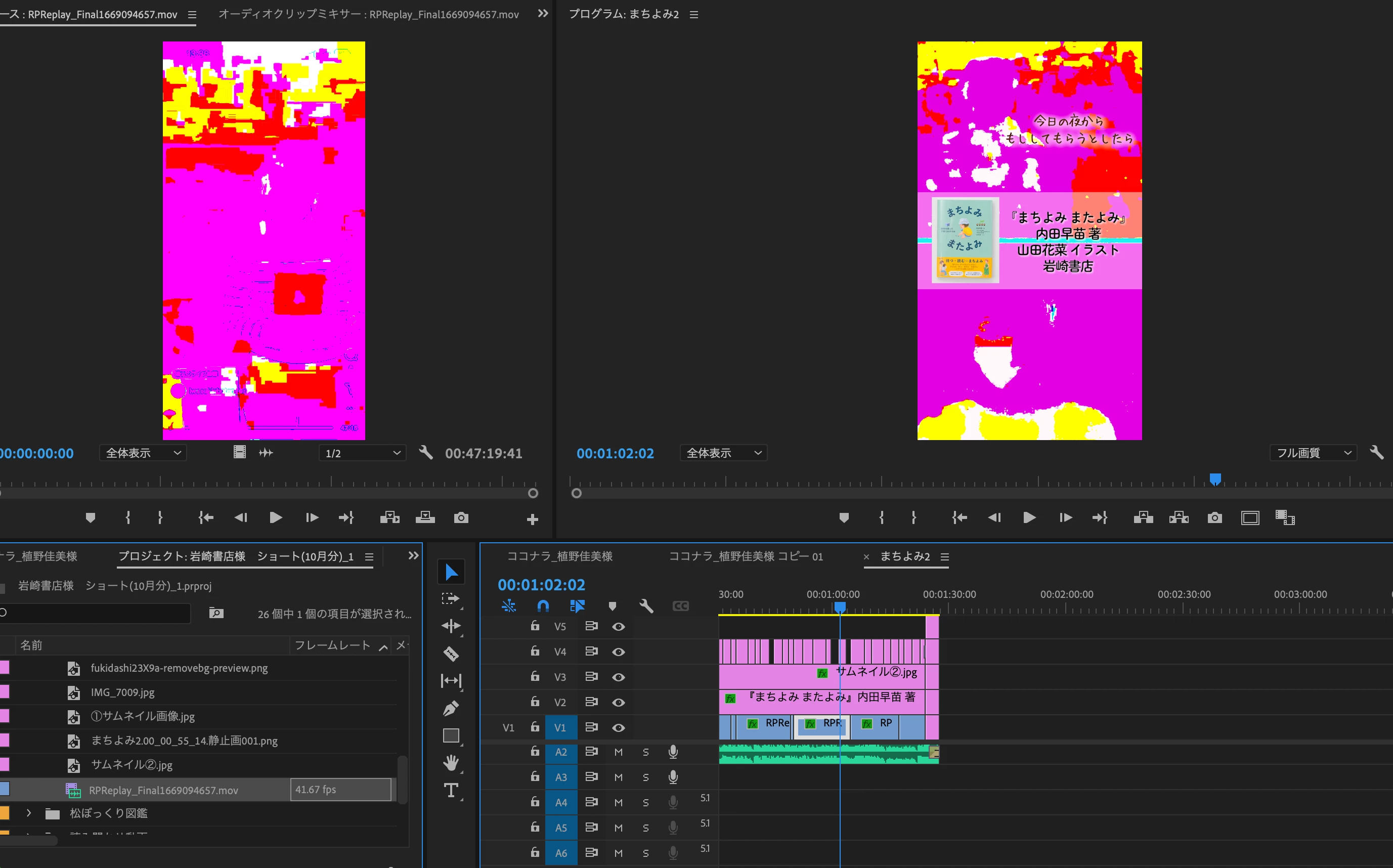Toggle Linked Selection in the timeline
The width and height of the screenshot is (1393, 868).
(x=578, y=605)
